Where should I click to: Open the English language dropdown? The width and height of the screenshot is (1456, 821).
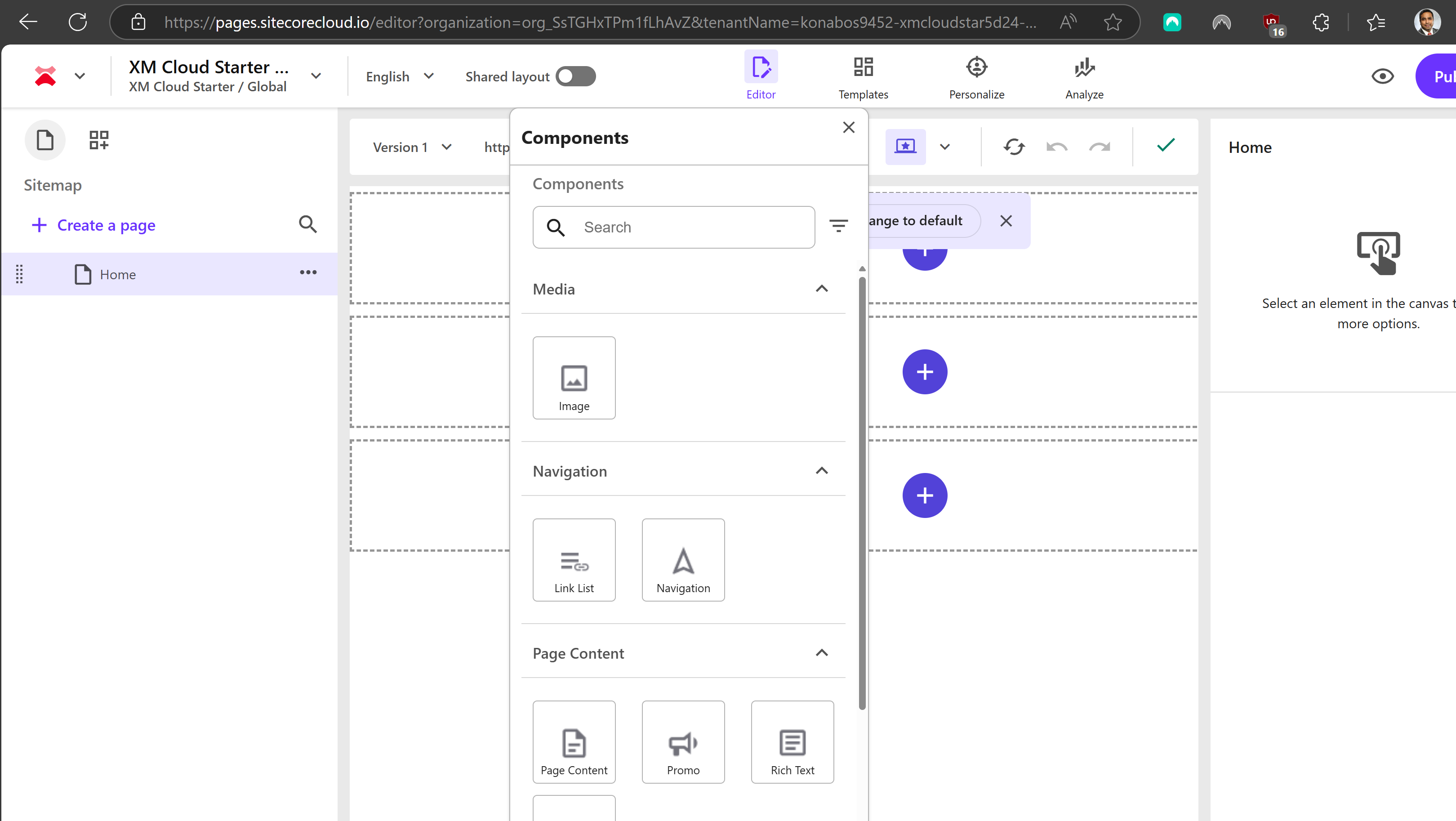click(399, 76)
